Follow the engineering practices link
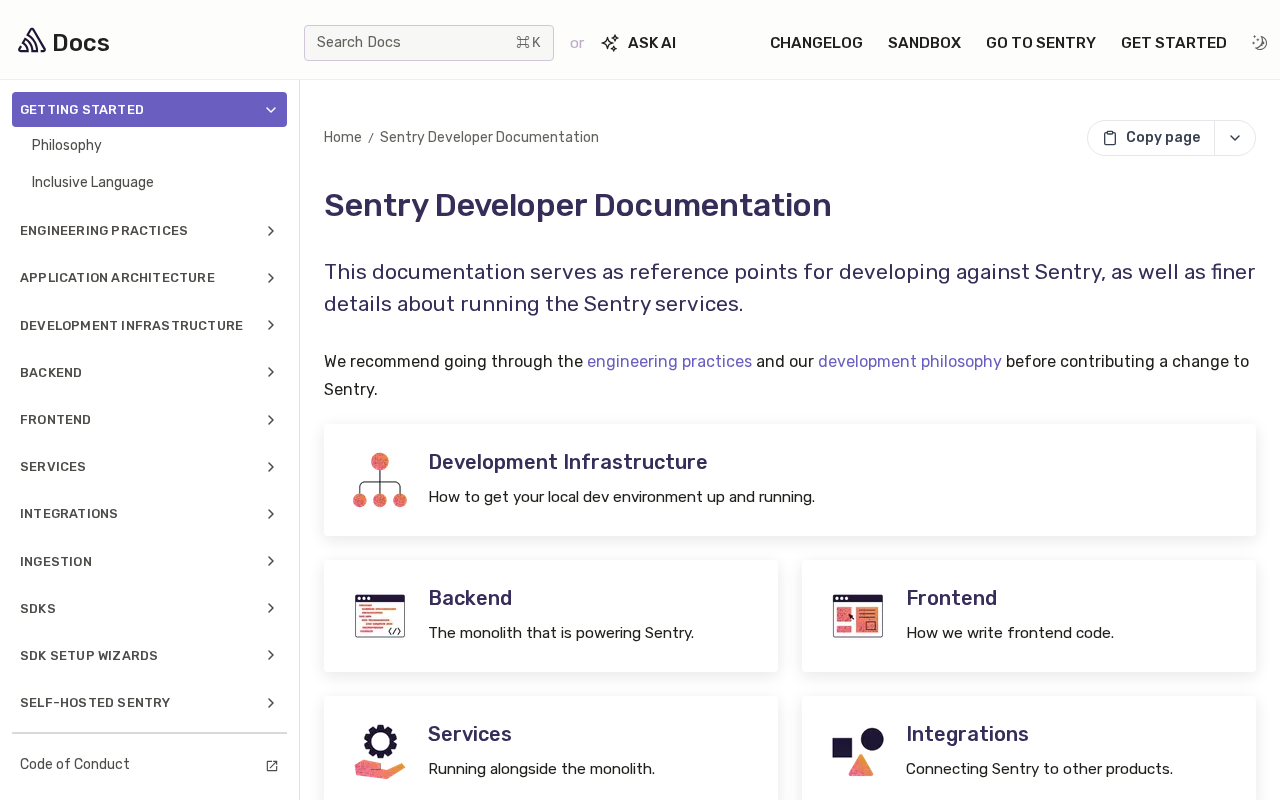 click(x=669, y=361)
